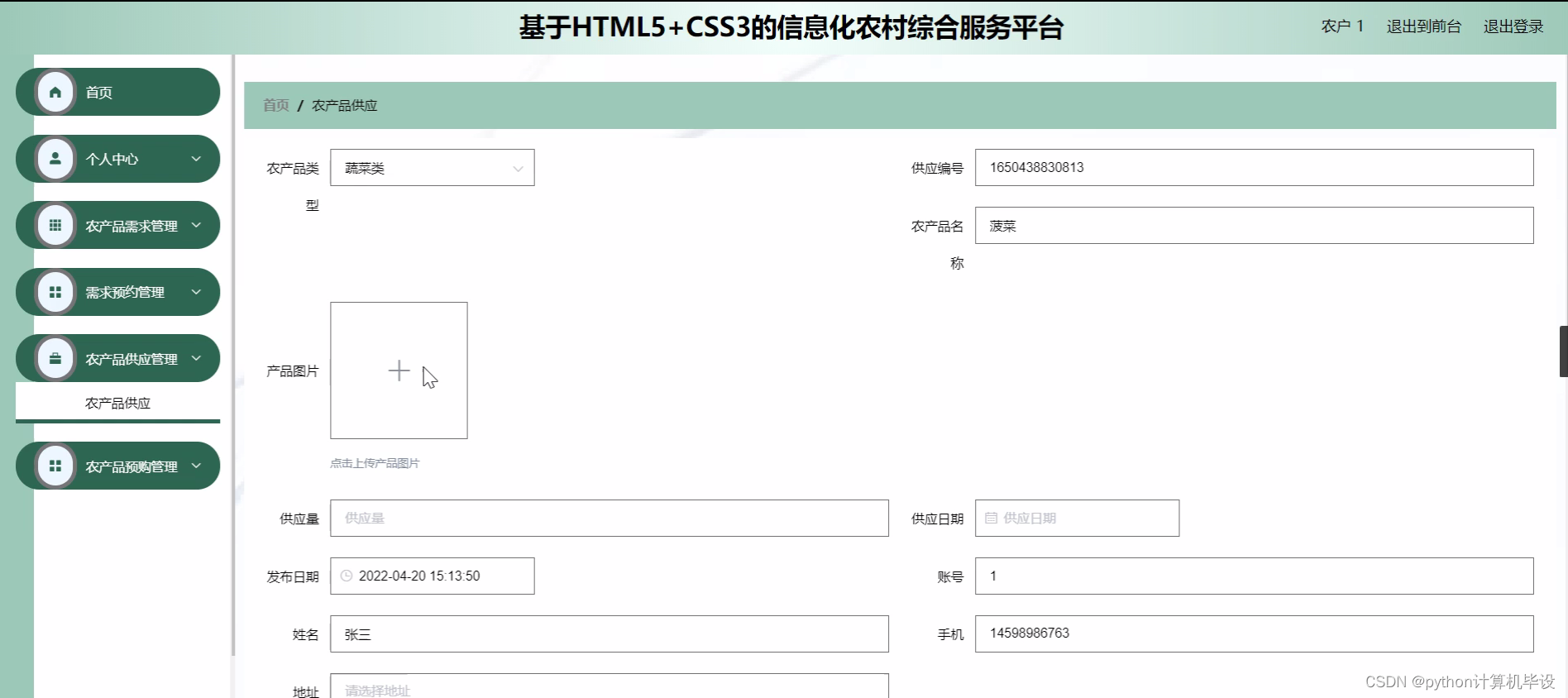Open the 首页 sidebar menu item
Viewport: 1568px width, 698px height.
(x=117, y=92)
